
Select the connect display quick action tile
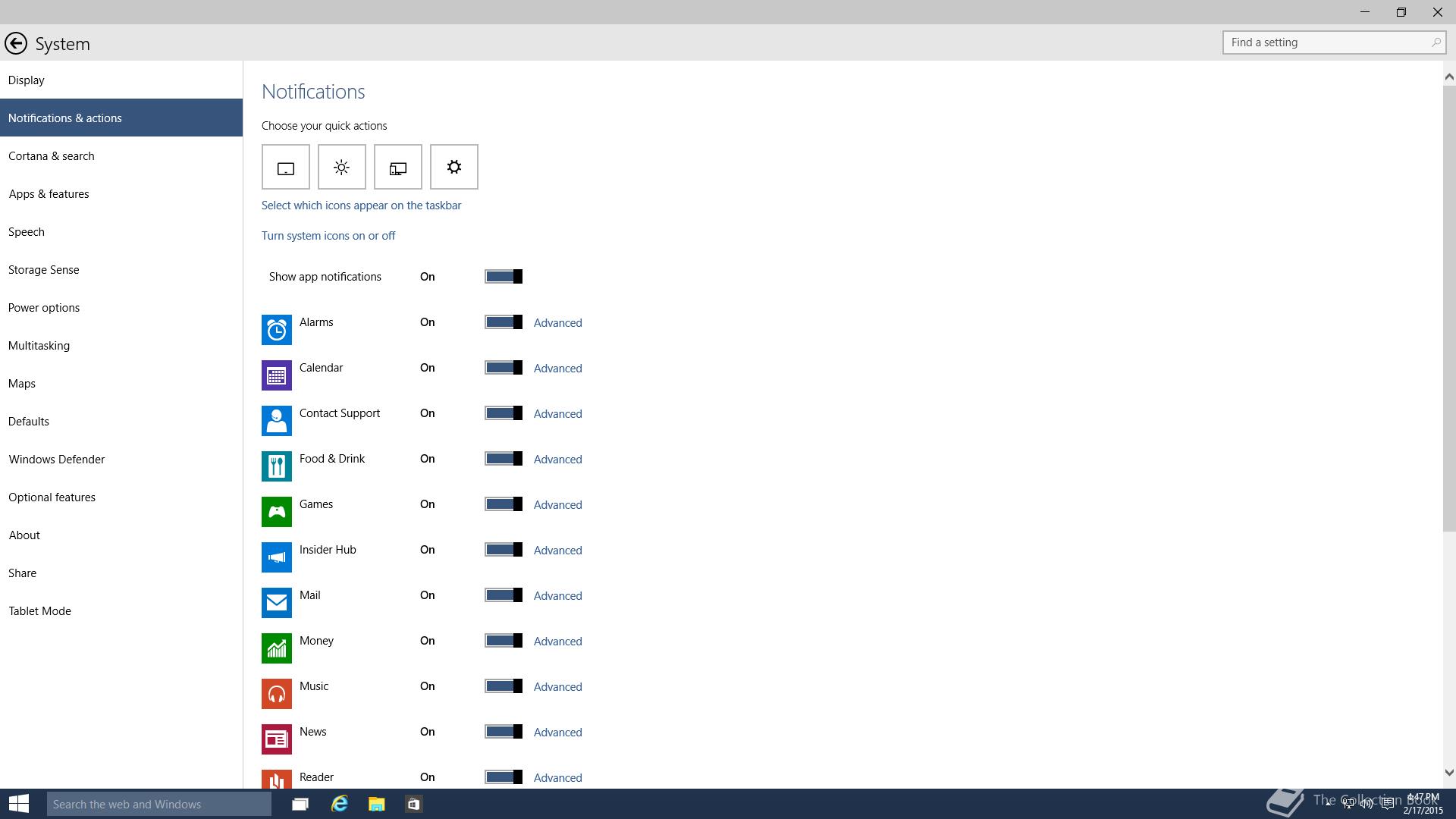coord(398,167)
